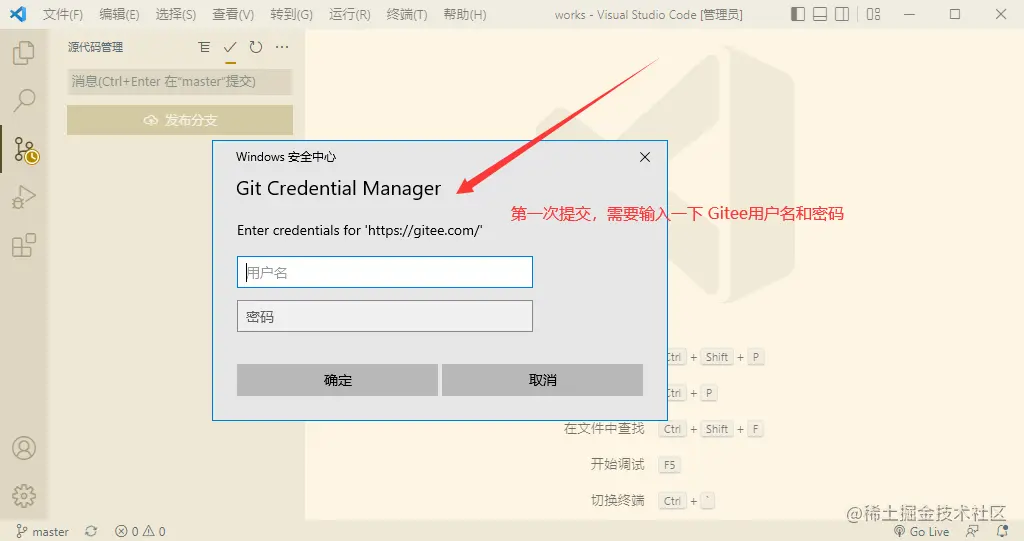Screen dimensions: 1024x541
Task: Focus the 密码 password field
Action: click(385, 316)
